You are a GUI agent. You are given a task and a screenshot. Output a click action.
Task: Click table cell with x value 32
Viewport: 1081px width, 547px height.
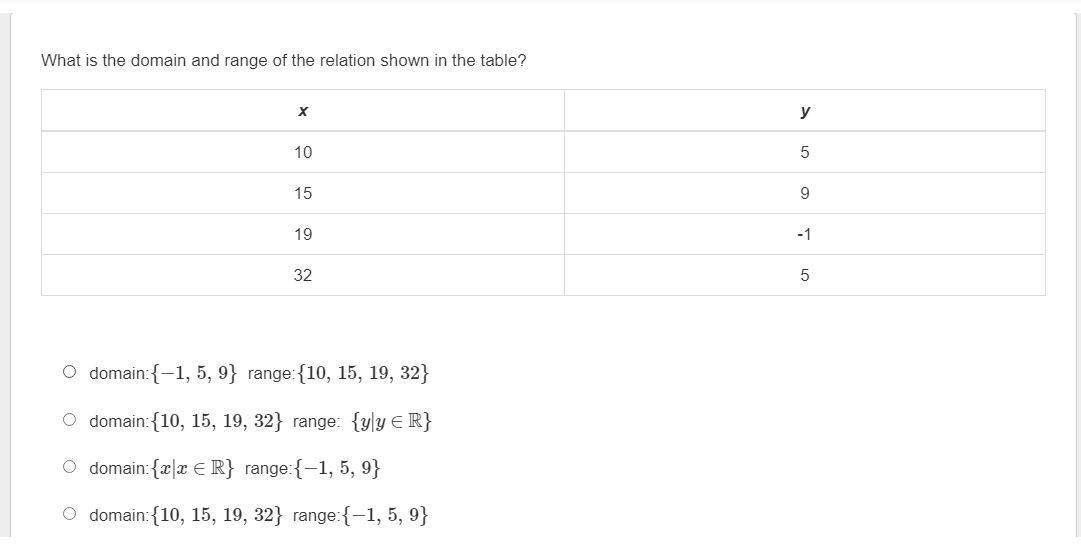point(303,275)
